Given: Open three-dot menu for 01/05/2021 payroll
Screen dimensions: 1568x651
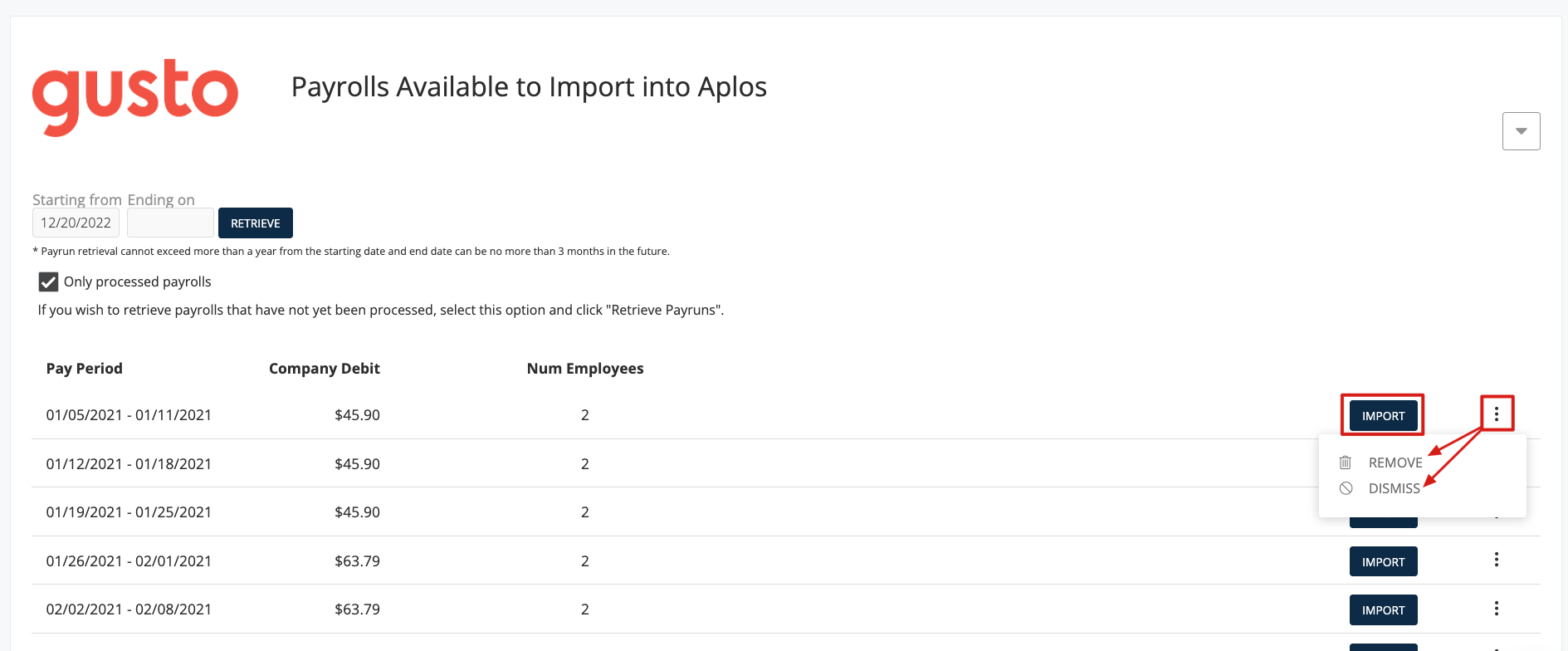Looking at the screenshot, I should [1497, 414].
